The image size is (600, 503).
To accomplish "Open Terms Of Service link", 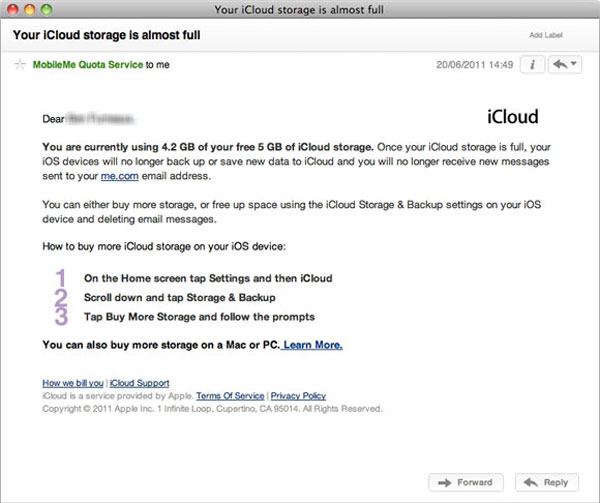I will coord(230,396).
